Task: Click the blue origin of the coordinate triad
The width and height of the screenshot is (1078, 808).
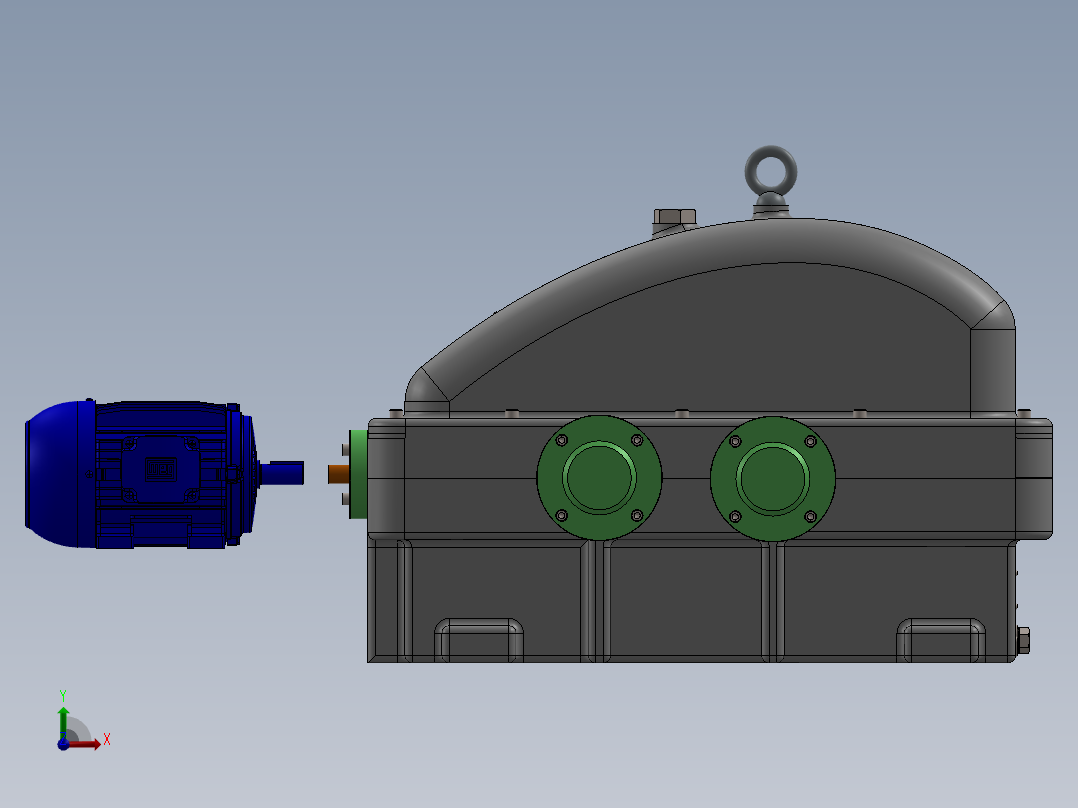Action: (63, 744)
